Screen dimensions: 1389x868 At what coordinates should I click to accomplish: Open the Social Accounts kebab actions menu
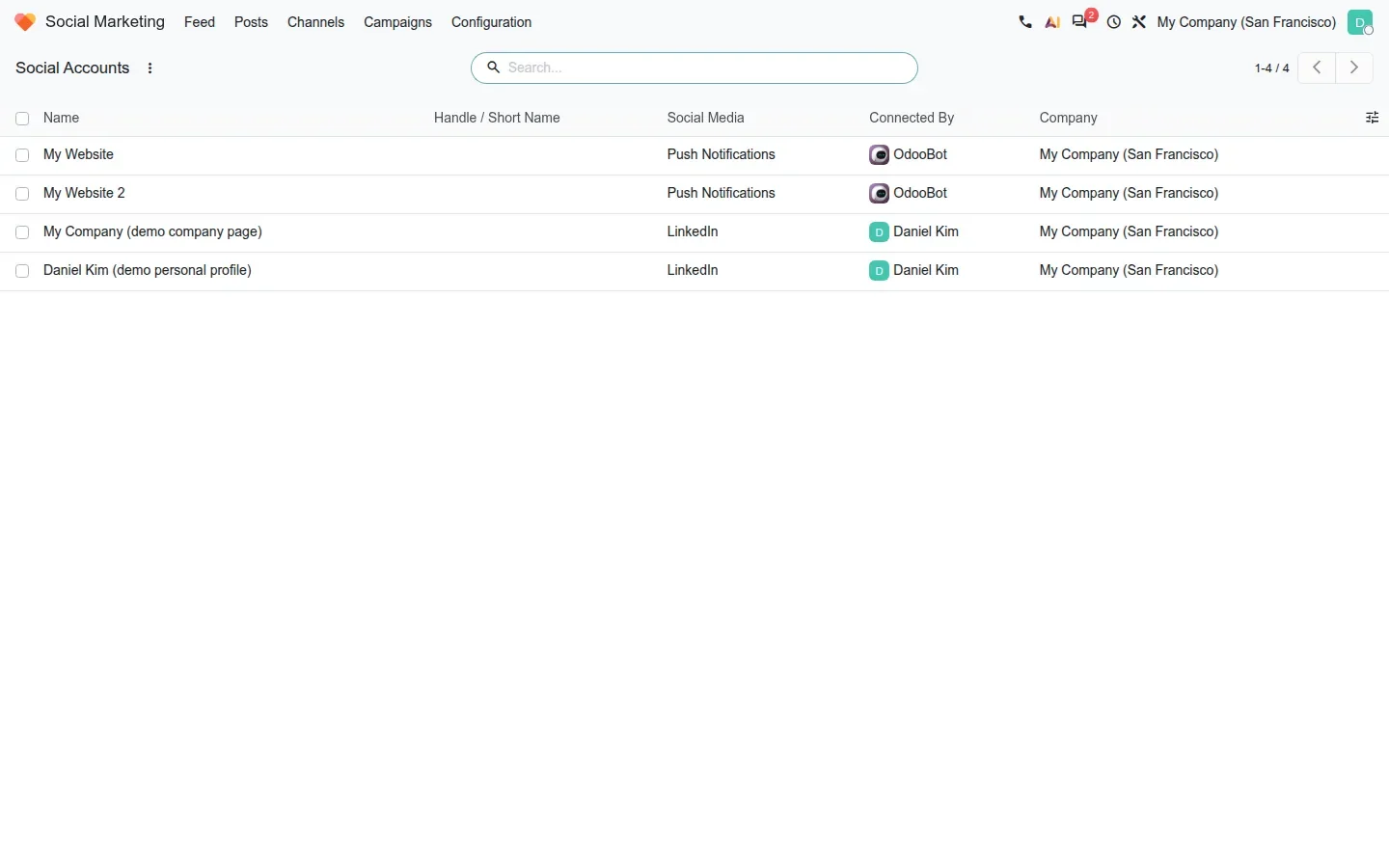150,68
